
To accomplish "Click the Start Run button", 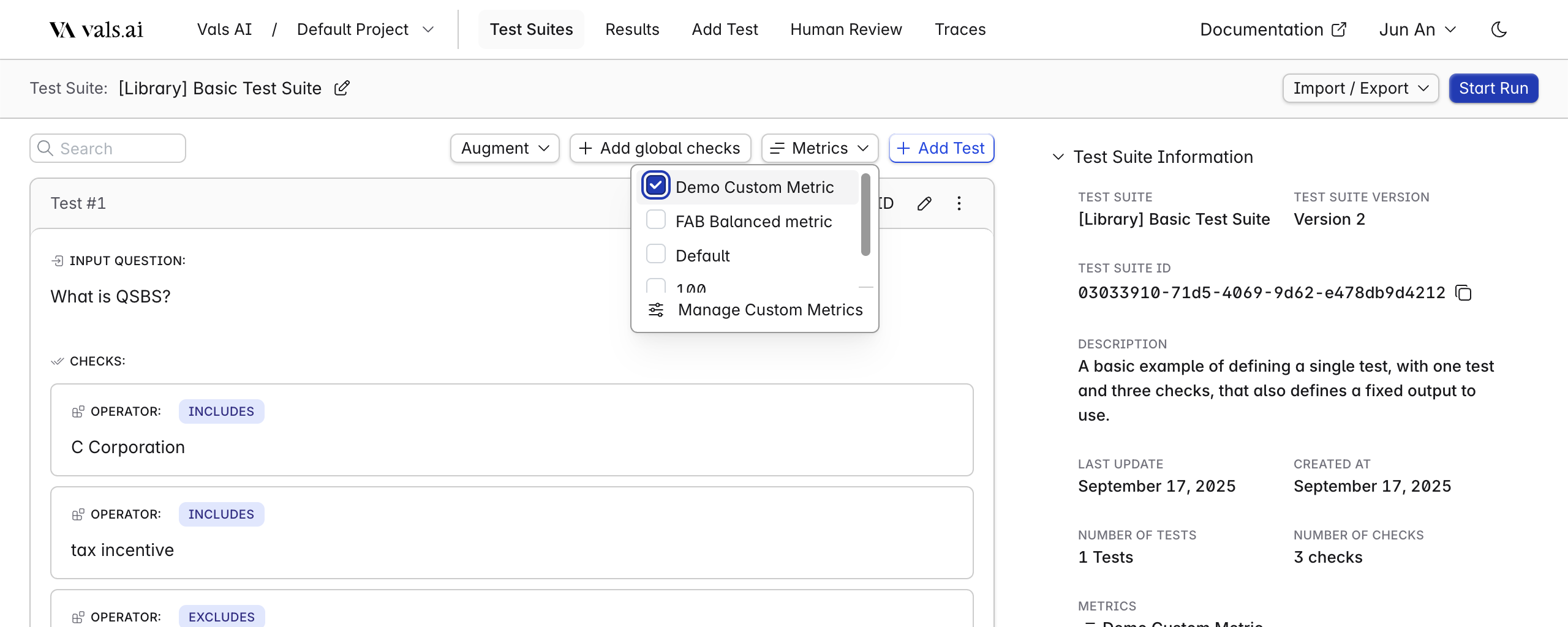I will coord(1493,88).
